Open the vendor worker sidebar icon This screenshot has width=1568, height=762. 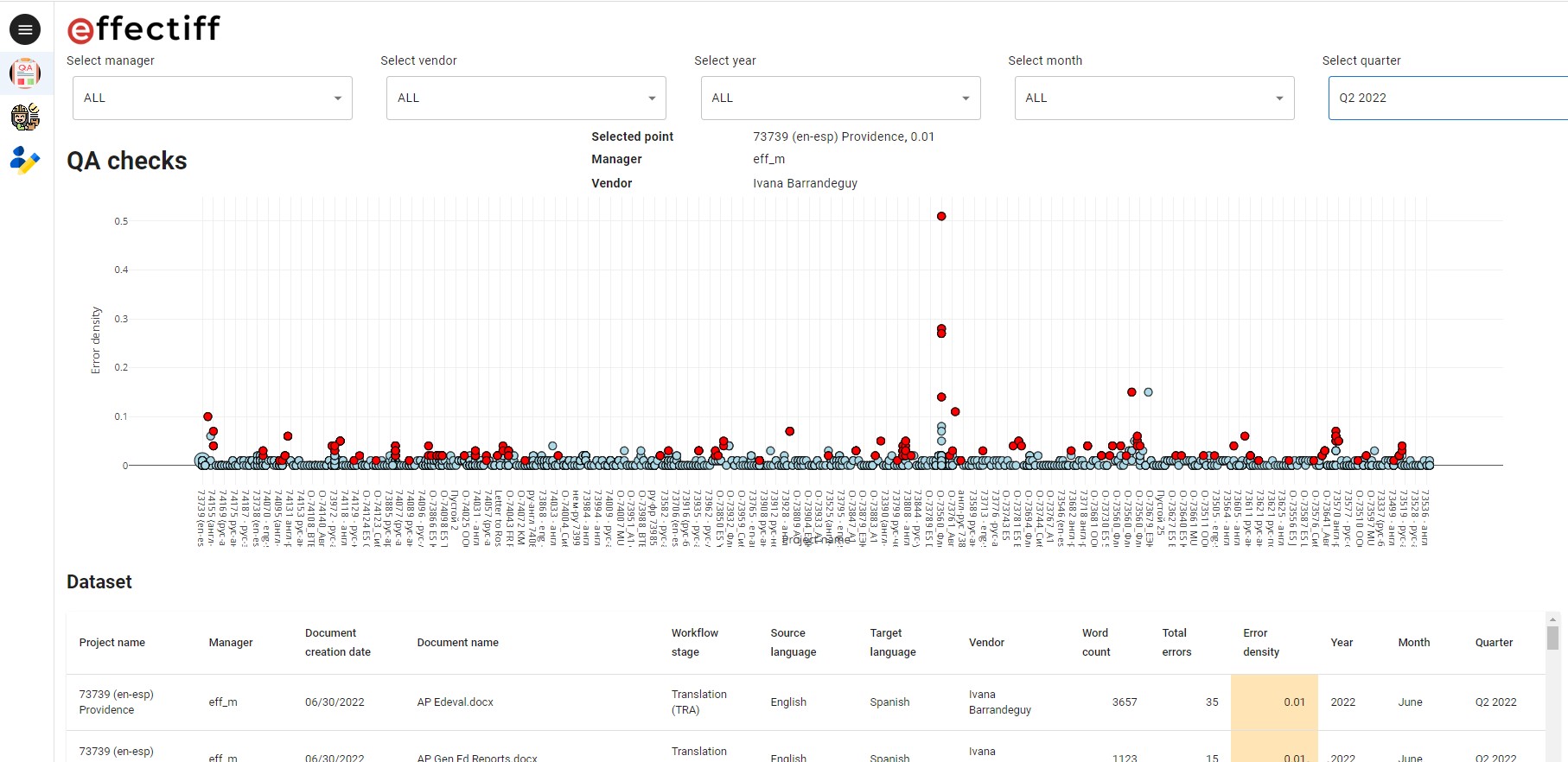point(25,117)
